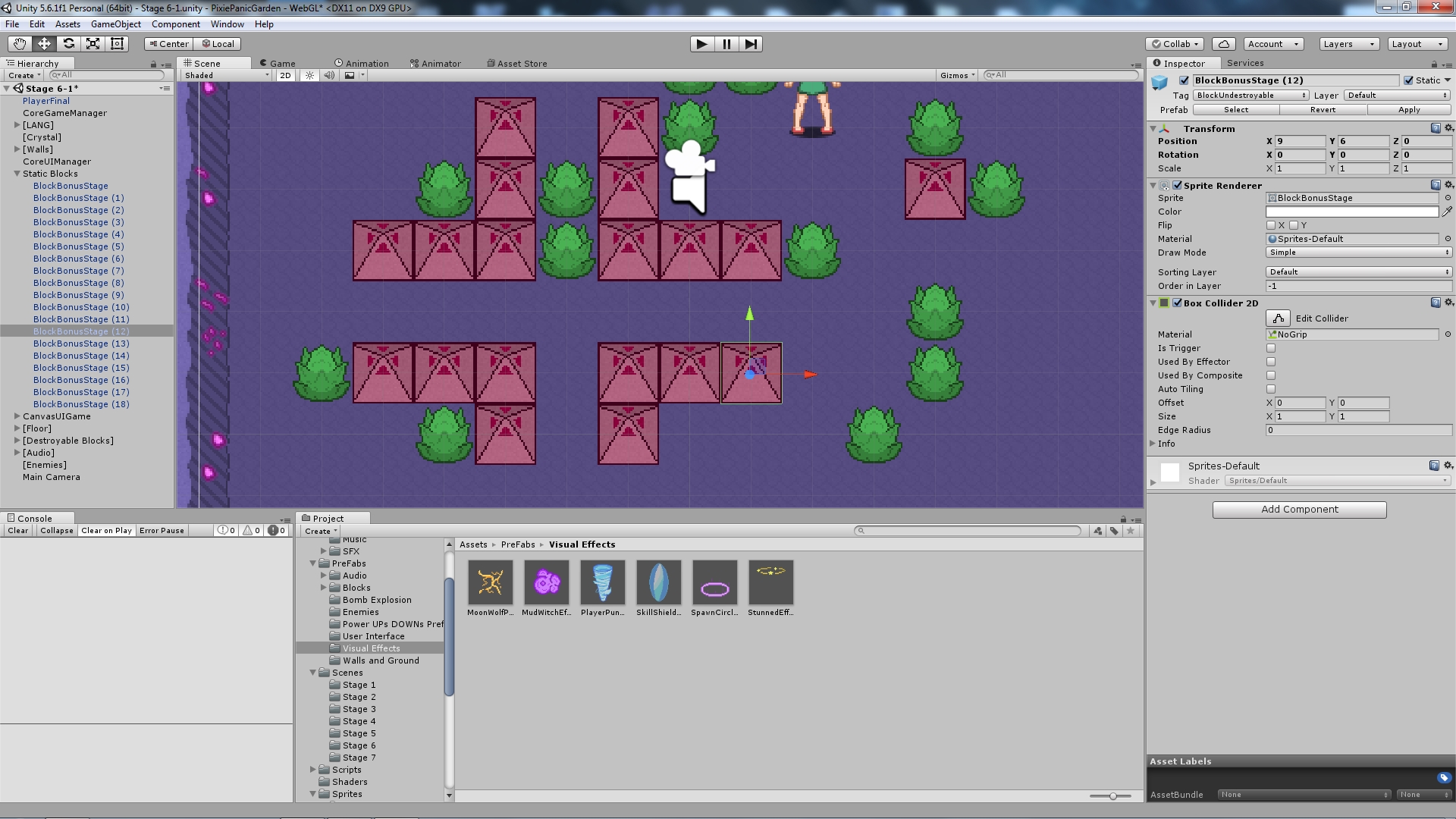Viewport: 1456px width, 819px height.
Task: Select the Move tool
Action: (x=44, y=44)
